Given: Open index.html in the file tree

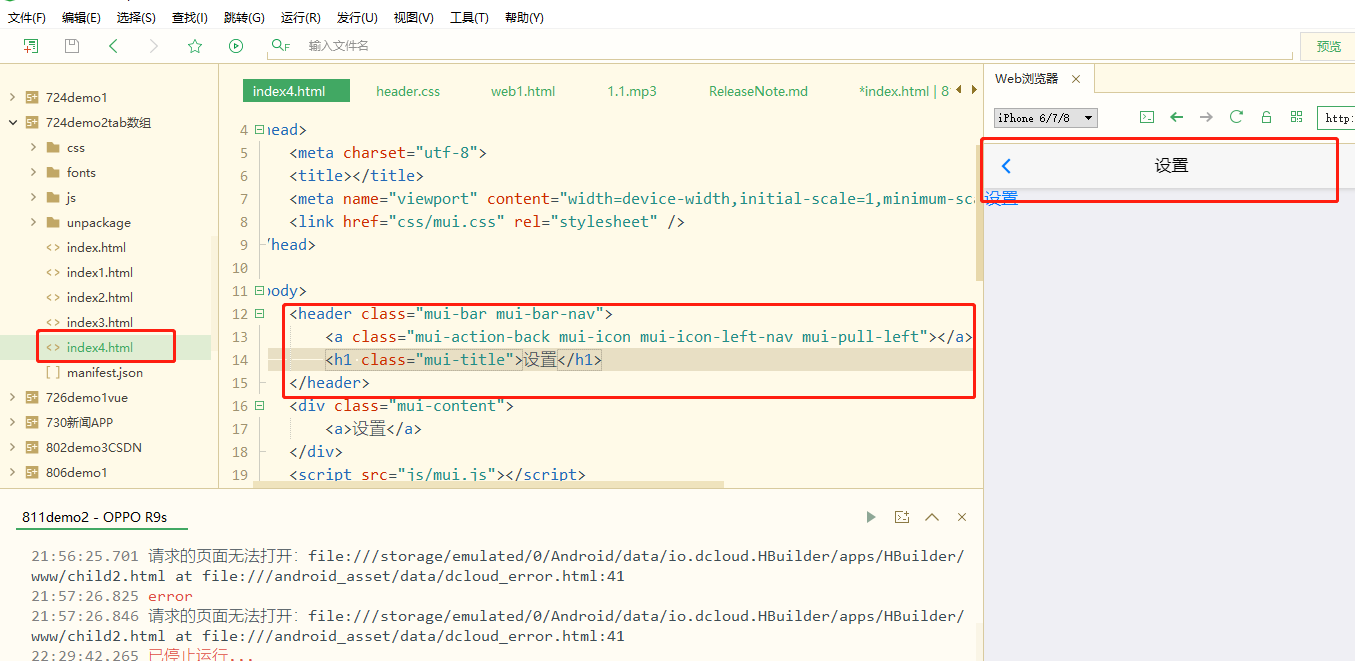Looking at the screenshot, I should click(x=96, y=247).
